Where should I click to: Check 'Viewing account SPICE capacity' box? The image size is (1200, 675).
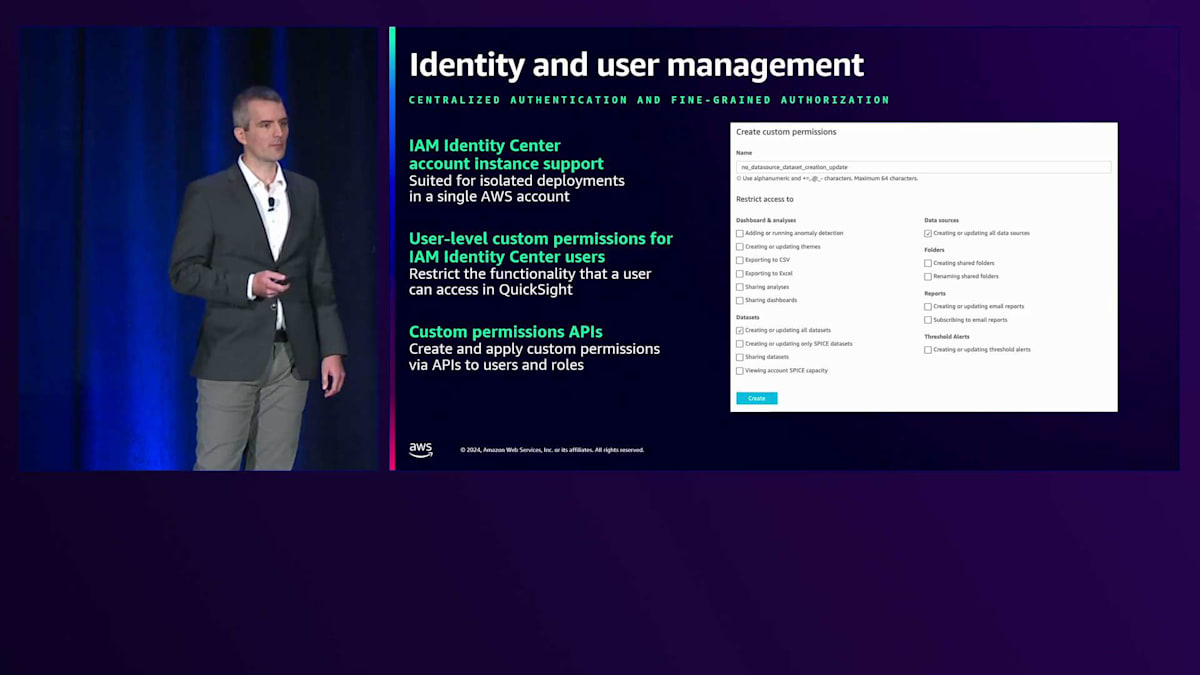(740, 370)
